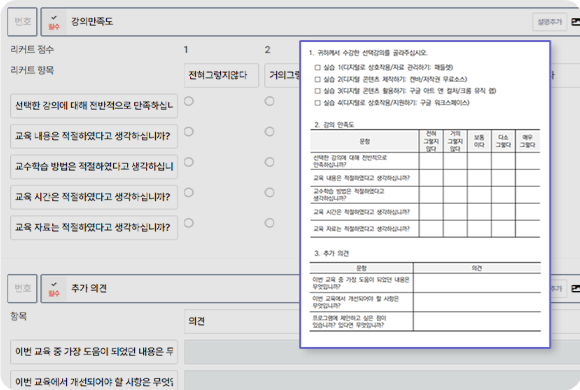Click the 리커트 점수 label
Screen dimensions: 580x390
point(32,50)
